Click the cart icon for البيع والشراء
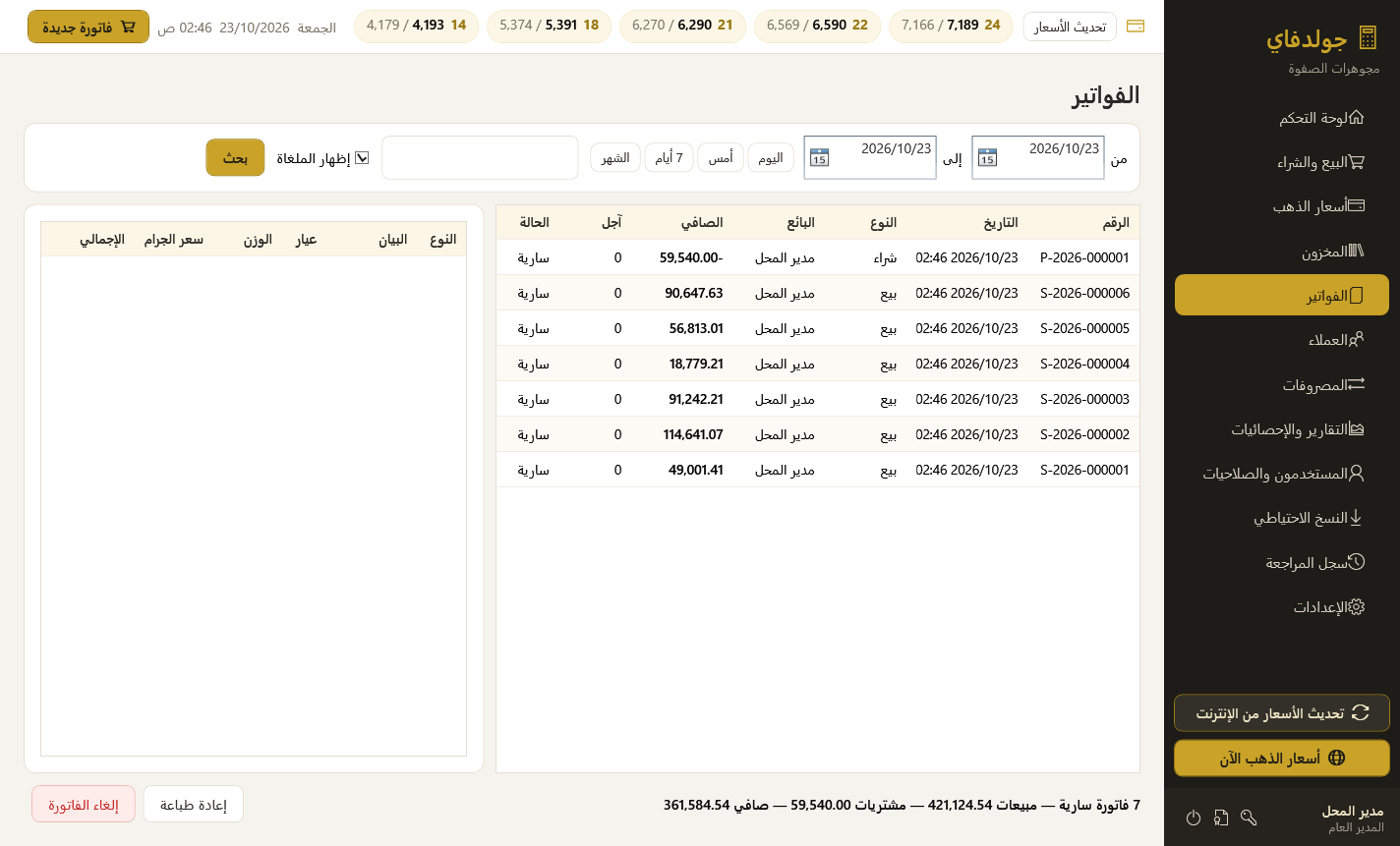1400x846 pixels. (x=1356, y=162)
